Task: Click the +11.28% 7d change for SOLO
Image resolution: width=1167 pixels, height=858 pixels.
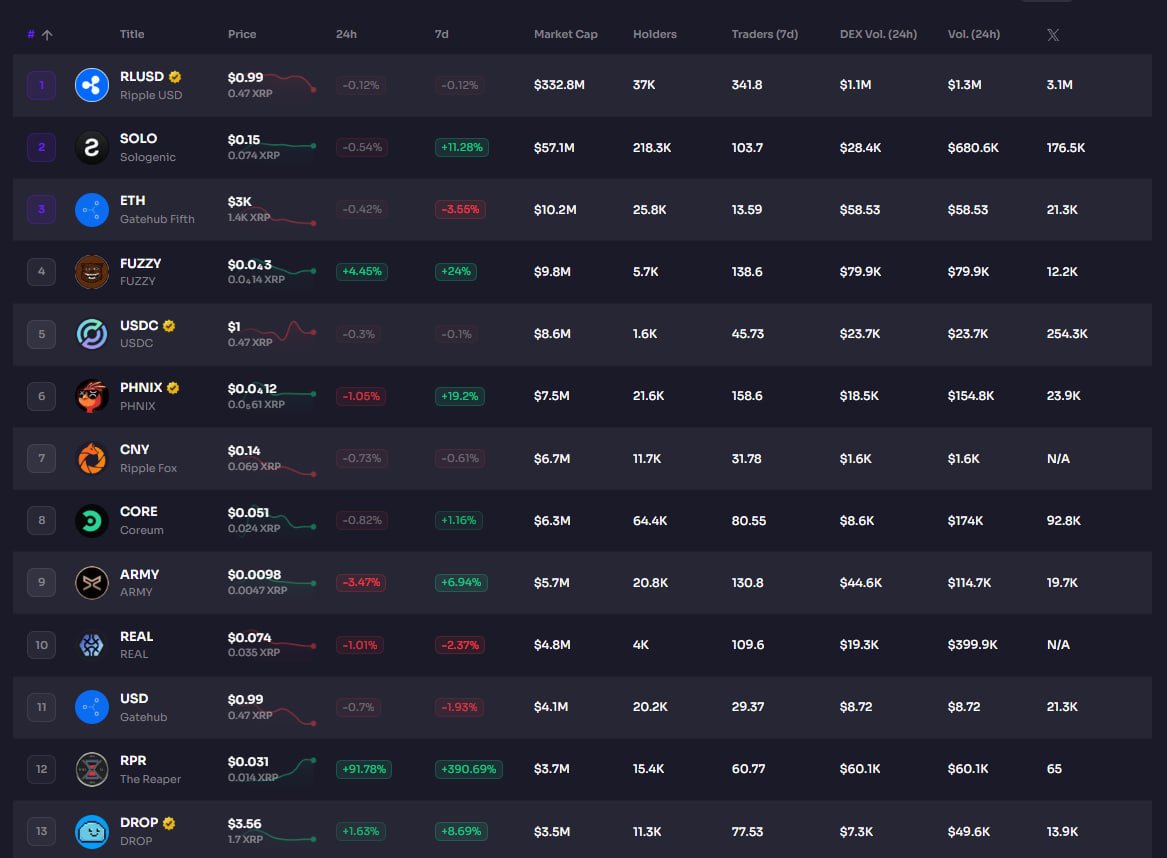Action: click(x=461, y=147)
